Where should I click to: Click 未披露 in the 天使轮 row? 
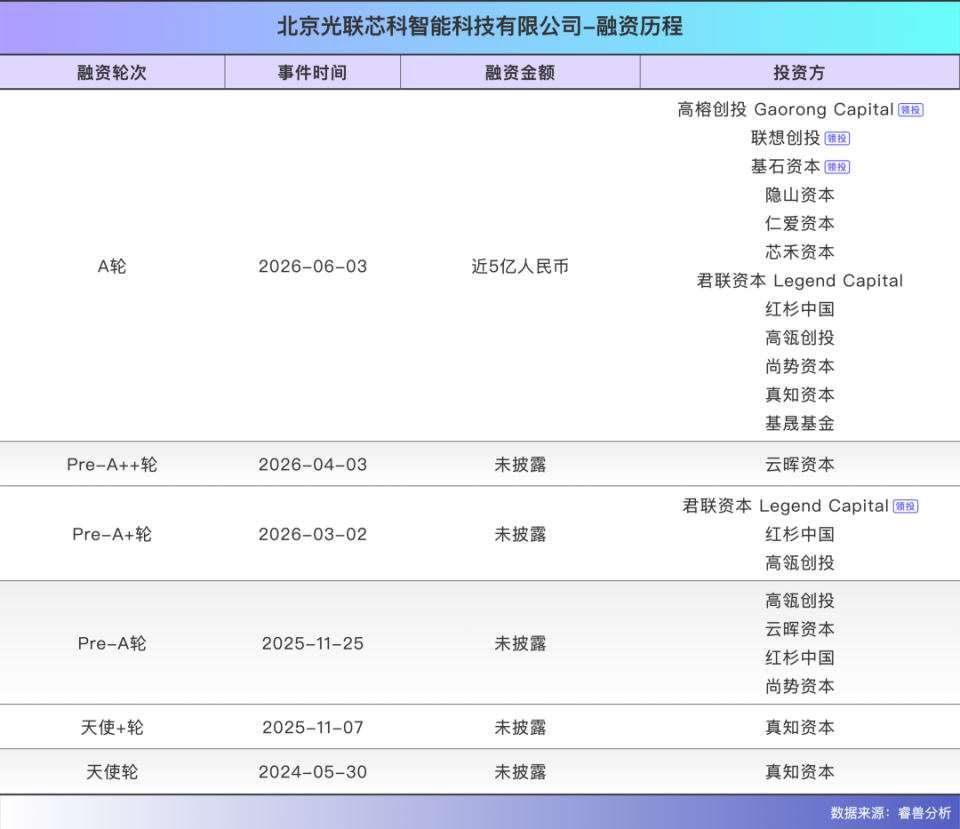(x=520, y=772)
